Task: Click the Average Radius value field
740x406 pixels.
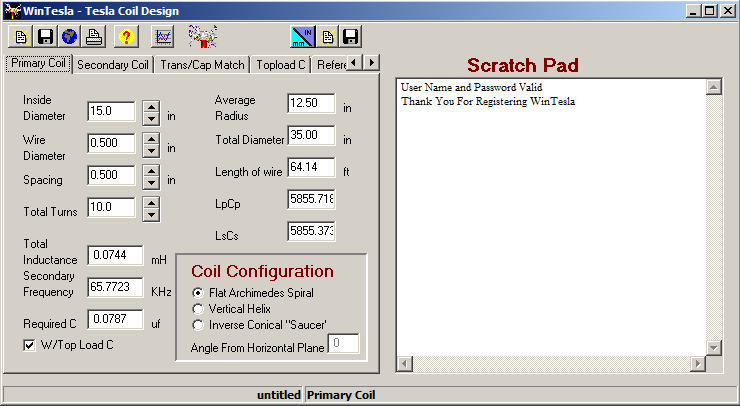Action: pos(311,103)
